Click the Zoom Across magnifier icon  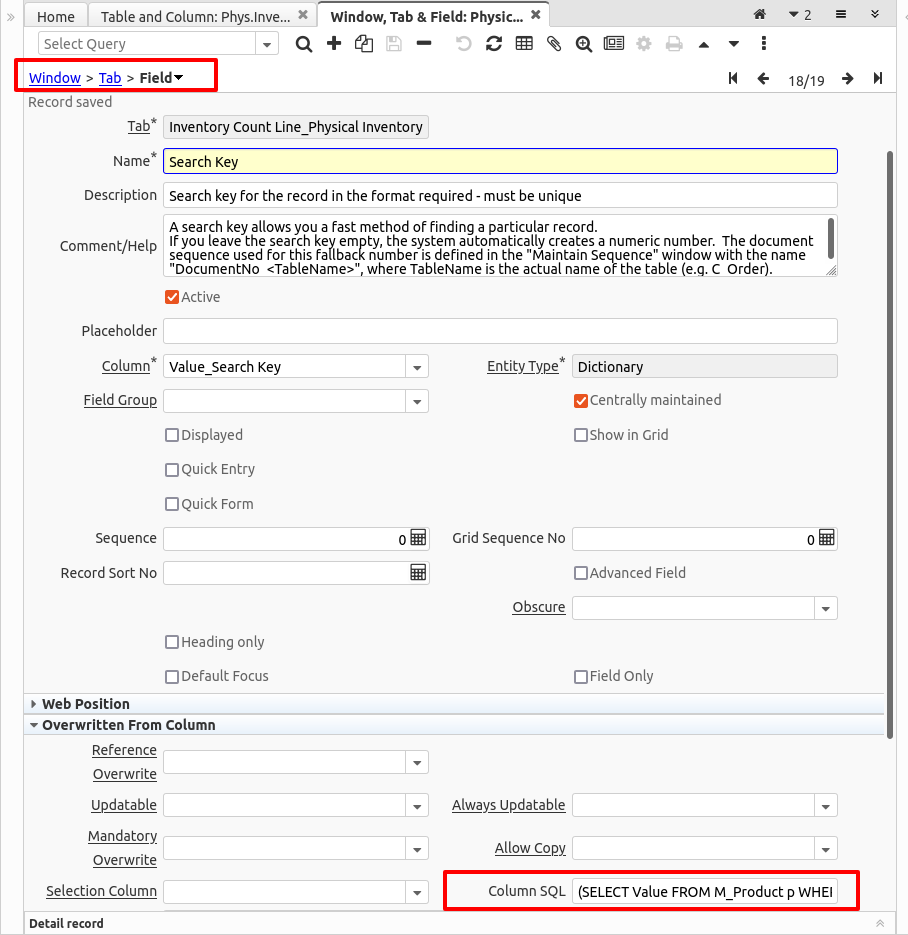[x=584, y=44]
